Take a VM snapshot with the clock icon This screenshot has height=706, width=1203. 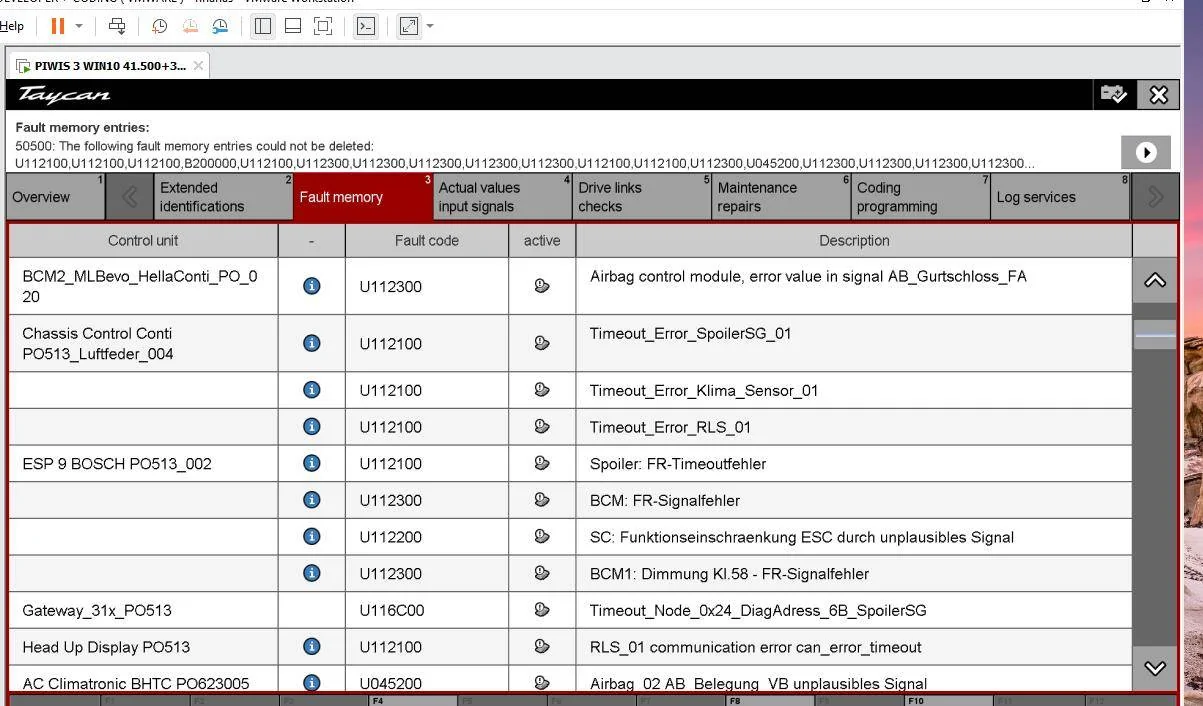pos(159,26)
